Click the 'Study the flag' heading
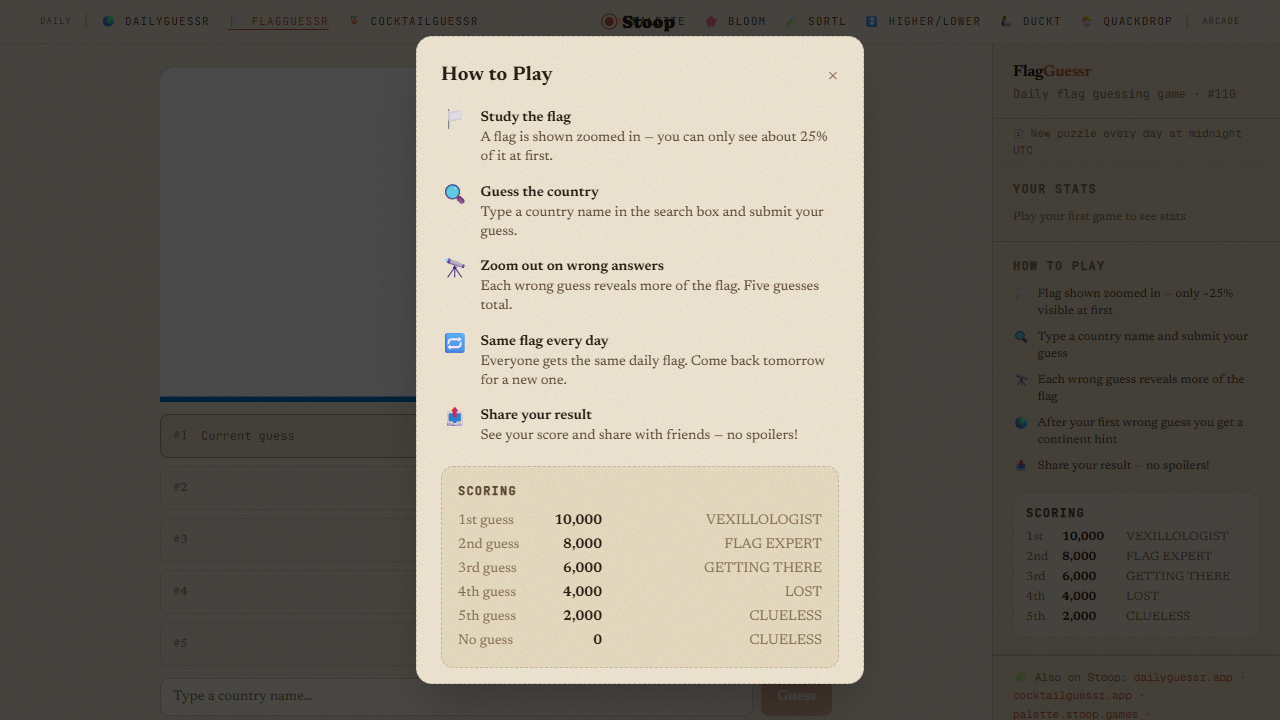 click(x=525, y=117)
